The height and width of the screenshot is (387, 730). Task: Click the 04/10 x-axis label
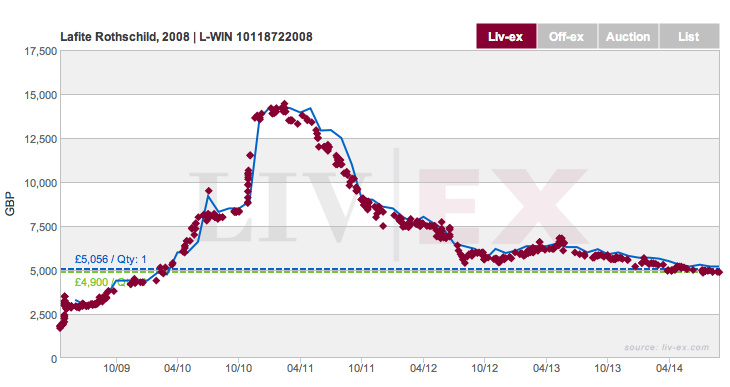177,368
